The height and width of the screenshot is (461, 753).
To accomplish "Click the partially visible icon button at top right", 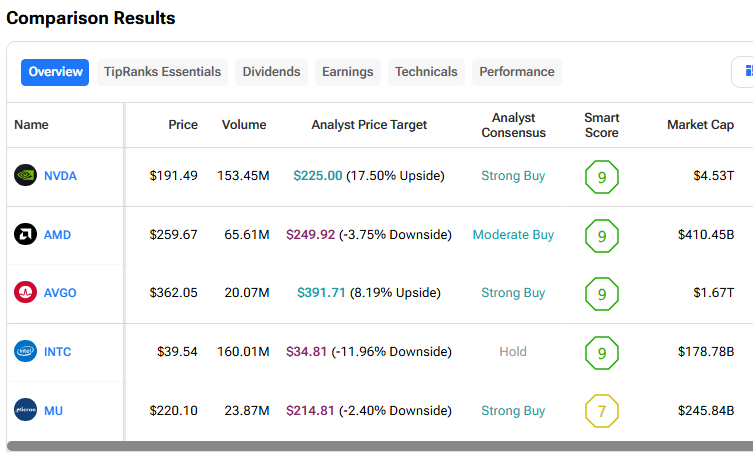I will (744, 72).
